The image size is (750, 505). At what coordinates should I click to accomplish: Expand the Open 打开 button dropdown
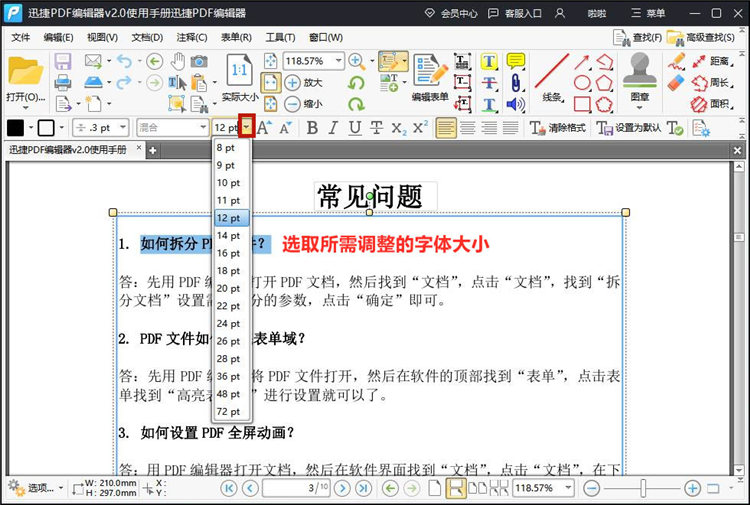pyautogui.click(x=25, y=109)
